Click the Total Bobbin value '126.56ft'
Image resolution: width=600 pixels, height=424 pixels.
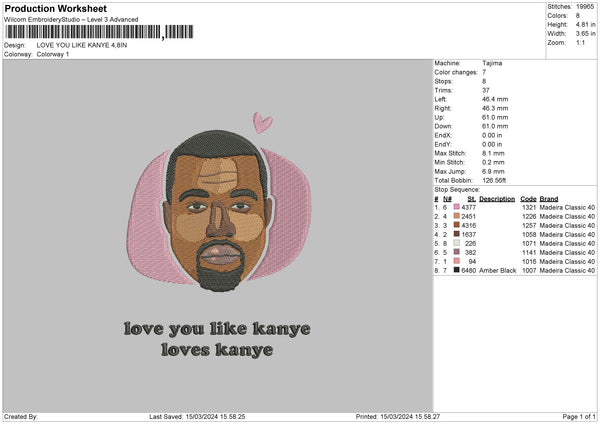point(494,180)
